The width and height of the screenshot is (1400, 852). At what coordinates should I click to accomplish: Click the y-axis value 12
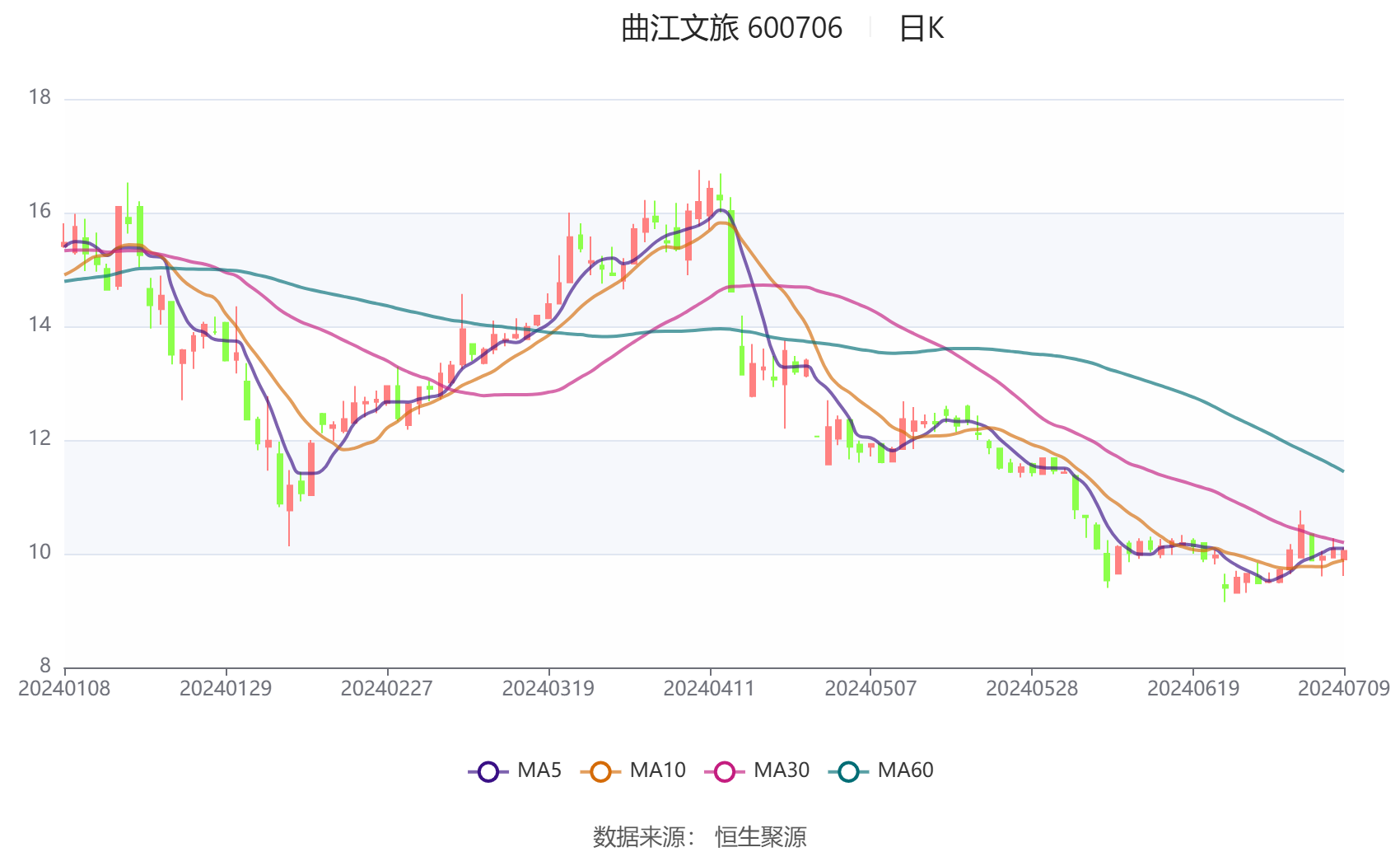pyautogui.click(x=40, y=439)
